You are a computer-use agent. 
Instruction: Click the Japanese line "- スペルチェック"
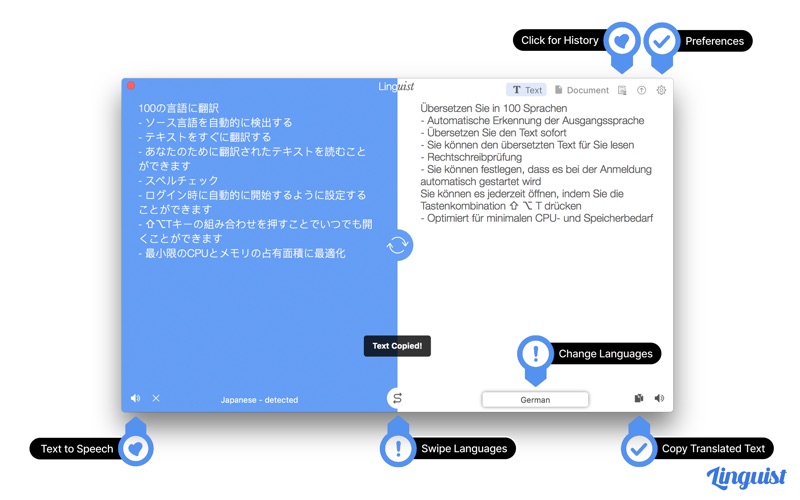pos(179,181)
